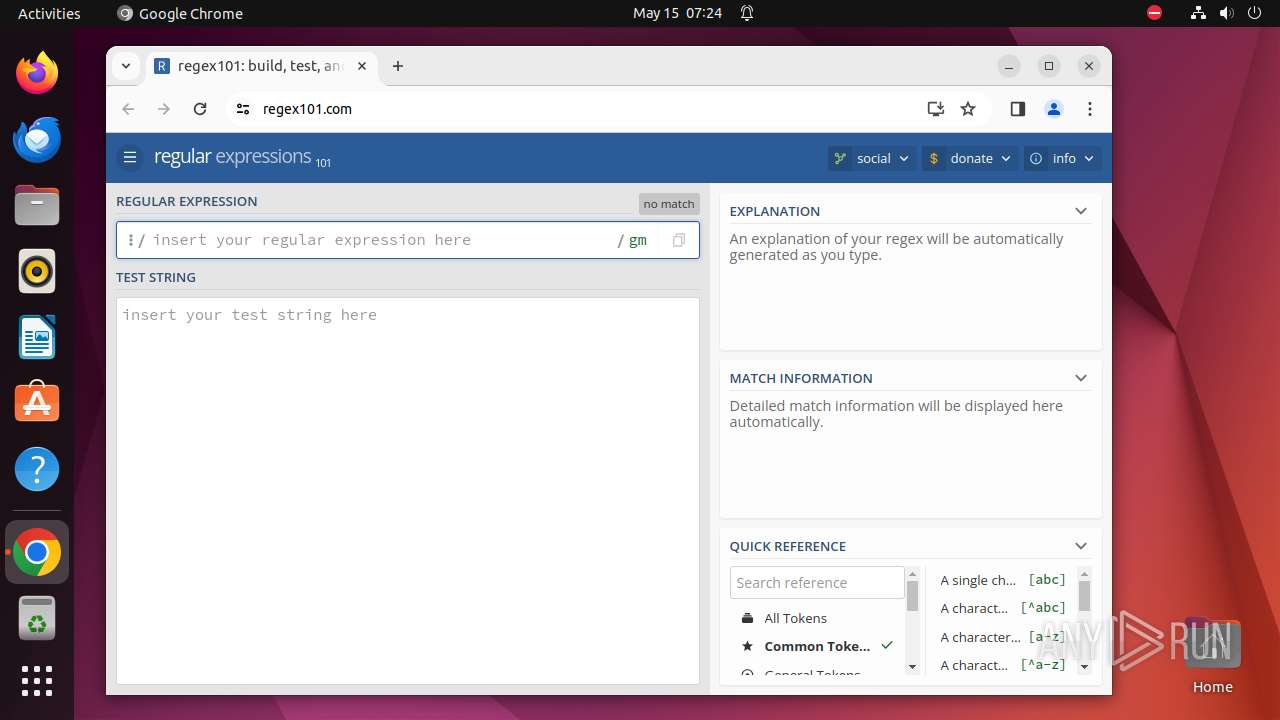Install the app via address bar icon
1280x720 pixels.
pyautogui.click(x=936, y=109)
